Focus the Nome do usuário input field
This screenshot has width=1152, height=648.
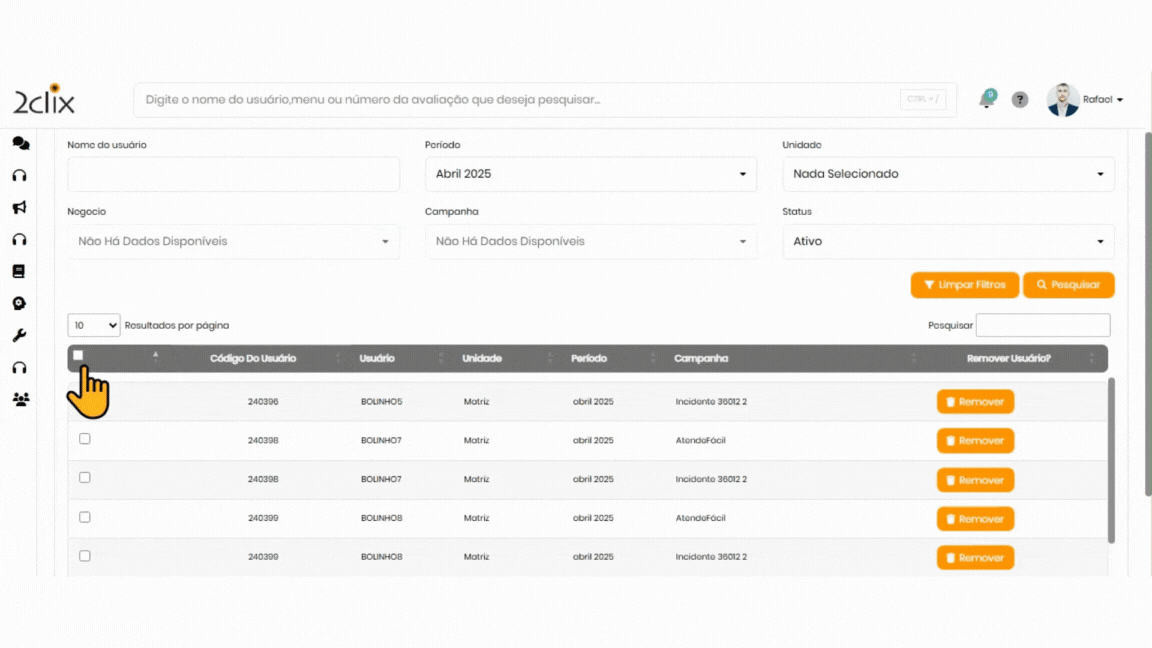[233, 174]
